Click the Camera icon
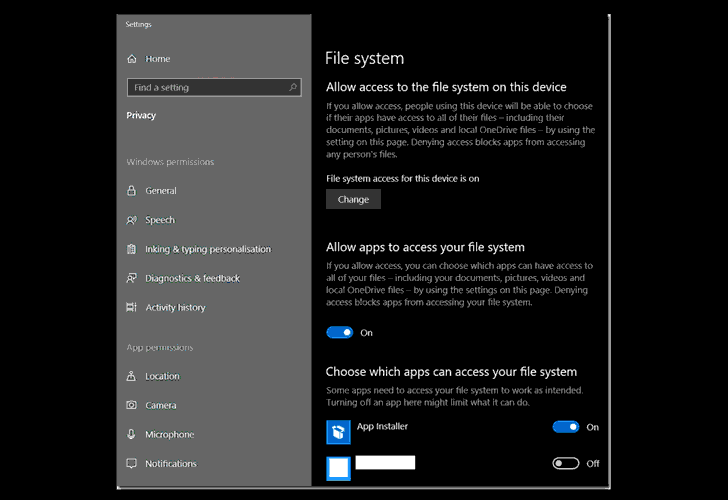Screen dimensions: 728x500 pos(132,405)
